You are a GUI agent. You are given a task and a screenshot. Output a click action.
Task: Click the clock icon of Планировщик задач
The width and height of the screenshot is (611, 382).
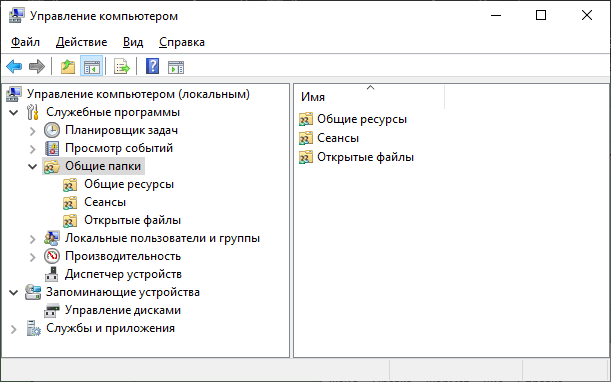pos(52,130)
